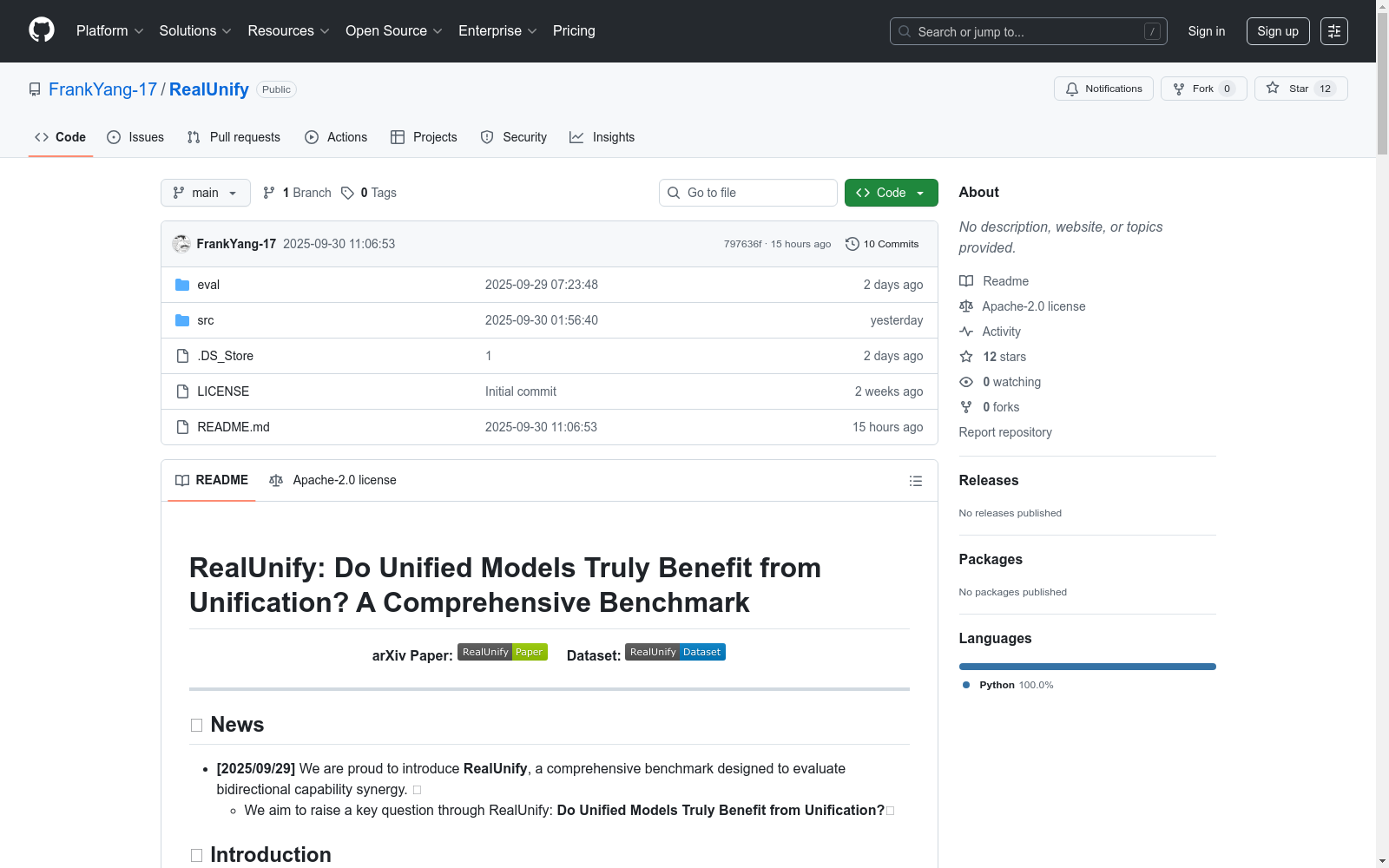Open the green Code dropdown
1389x868 pixels.
[892, 193]
